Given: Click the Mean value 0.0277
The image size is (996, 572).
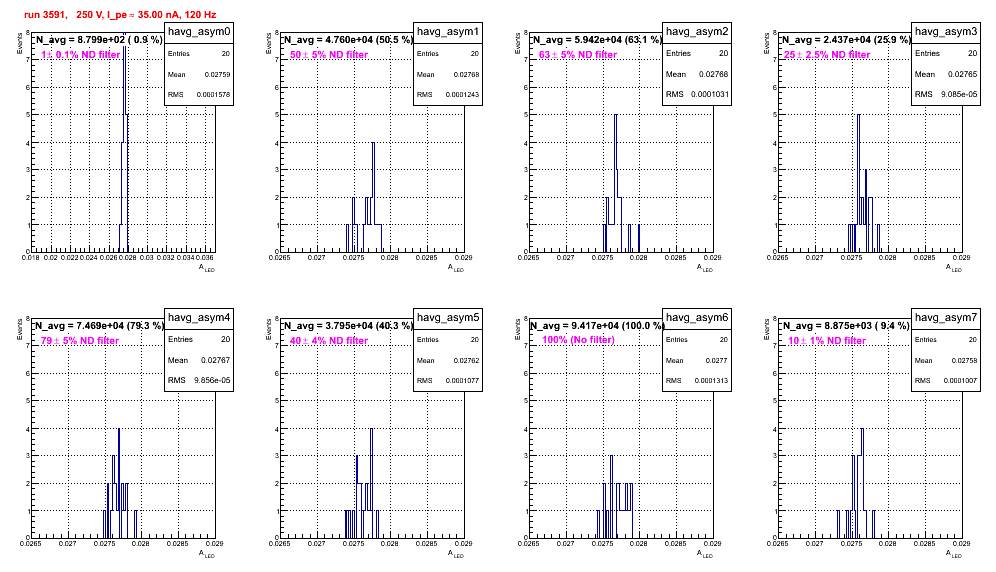Looking at the screenshot, I should pyautogui.click(x=717, y=360).
